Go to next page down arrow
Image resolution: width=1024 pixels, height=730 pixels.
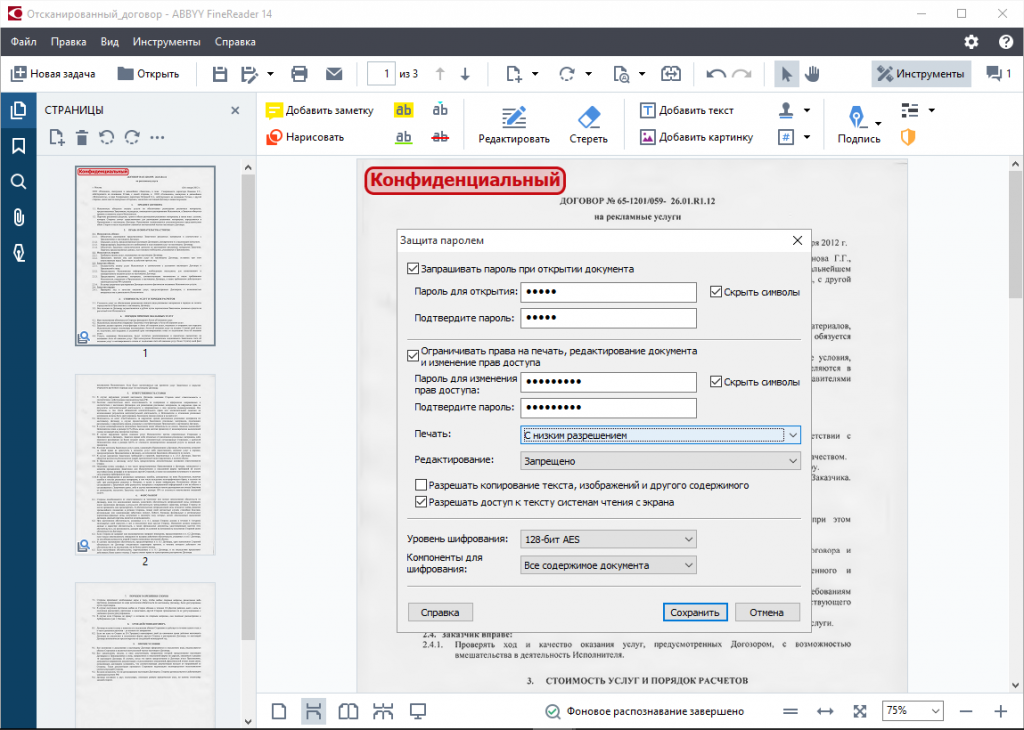[x=465, y=74]
